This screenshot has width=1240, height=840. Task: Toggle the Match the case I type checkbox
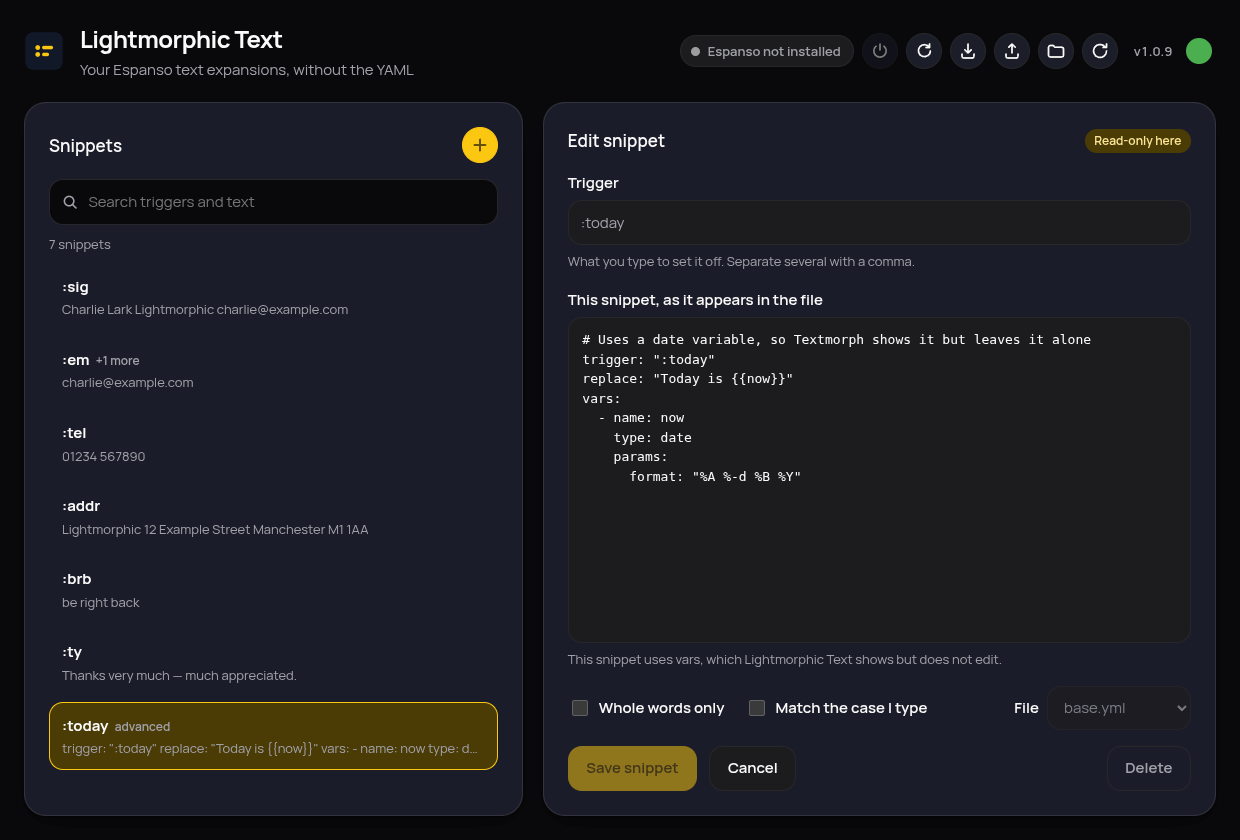(x=757, y=708)
